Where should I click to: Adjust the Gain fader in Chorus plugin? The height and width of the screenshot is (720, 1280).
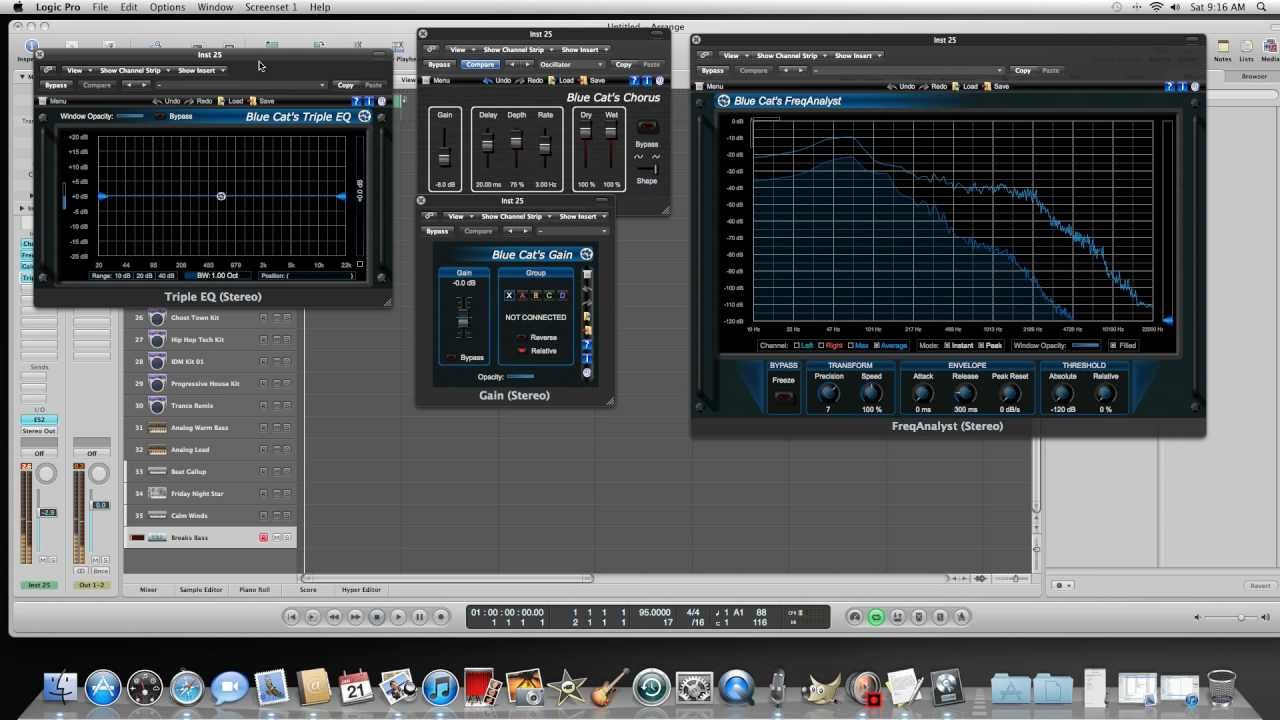tap(445, 157)
